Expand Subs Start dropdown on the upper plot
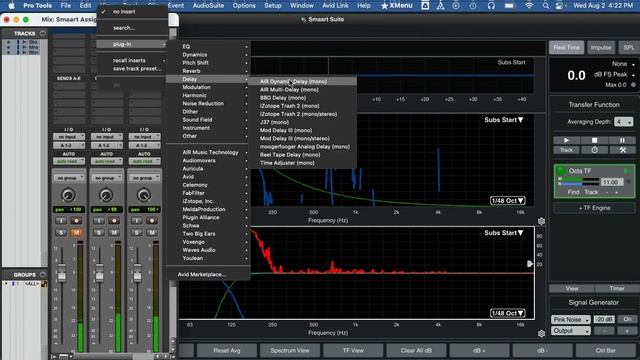640x360 pixels. tap(504, 120)
